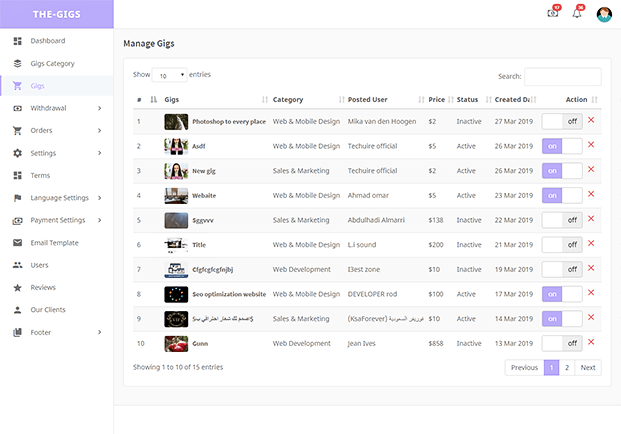Select the Reviews star icon
The image size is (621, 434).
pos(17,287)
